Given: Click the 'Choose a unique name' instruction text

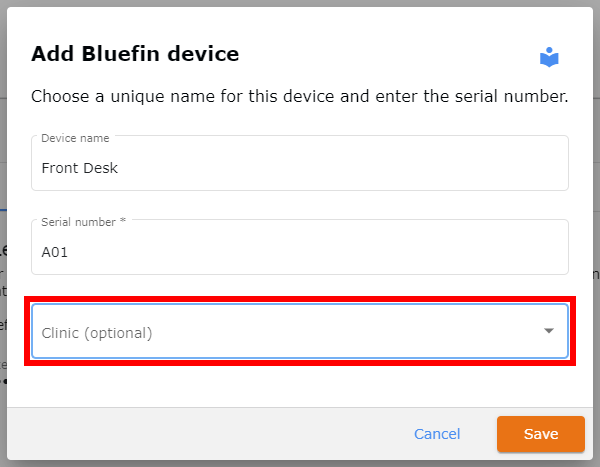Looking at the screenshot, I should (300, 96).
